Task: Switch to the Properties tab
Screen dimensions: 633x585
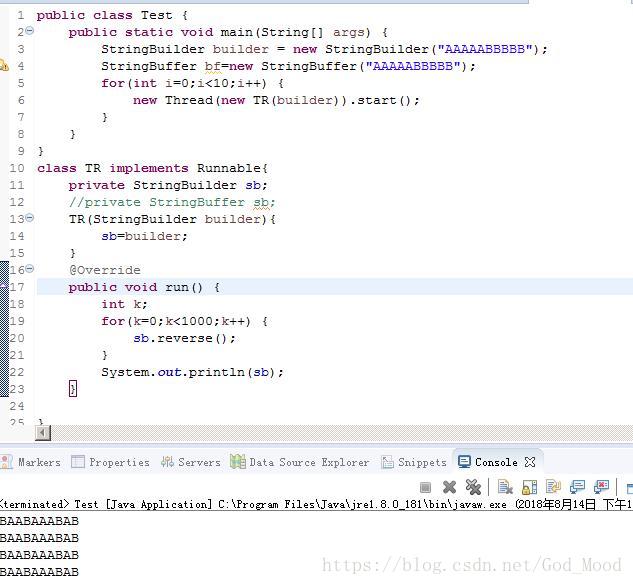Action: tap(110, 462)
